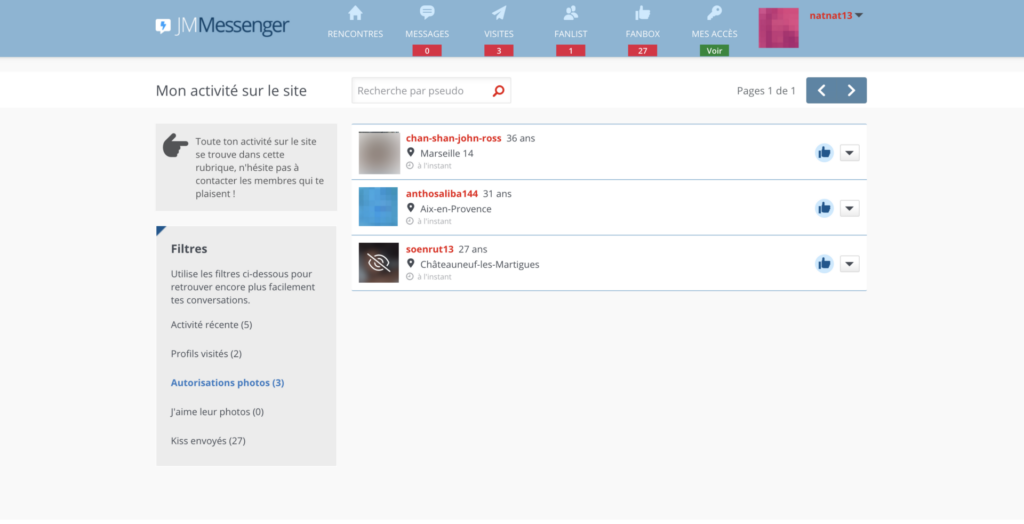
Task: Click Fanbox counter badge 27
Action: [643, 50]
